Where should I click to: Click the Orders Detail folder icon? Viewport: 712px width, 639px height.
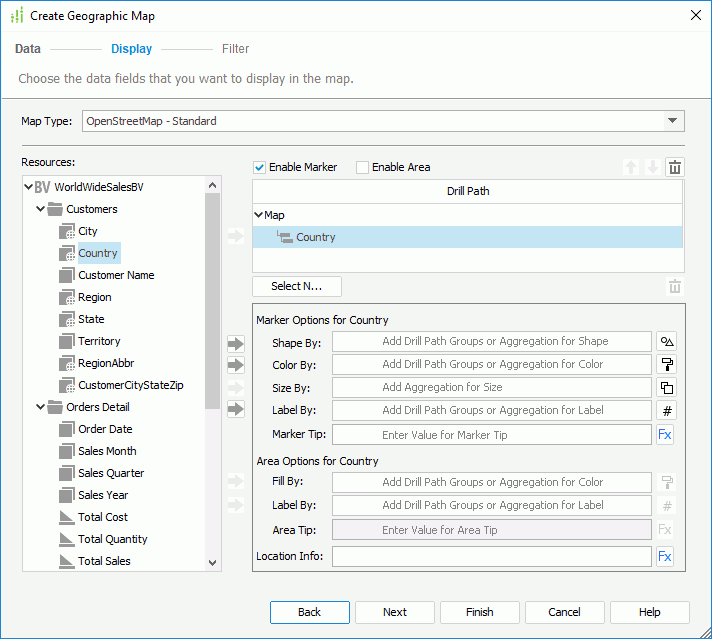click(x=55, y=407)
